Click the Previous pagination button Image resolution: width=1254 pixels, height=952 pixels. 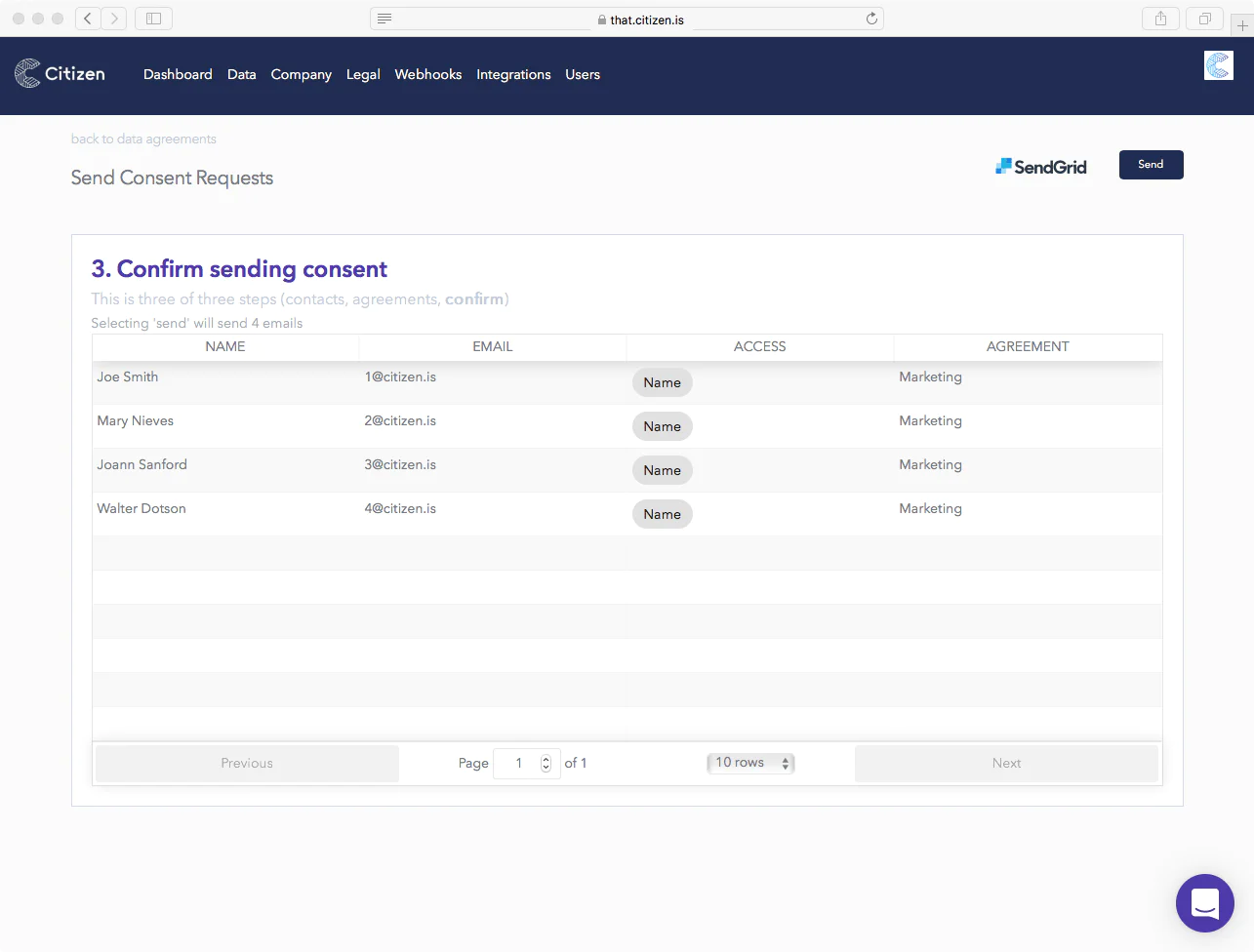(x=247, y=764)
